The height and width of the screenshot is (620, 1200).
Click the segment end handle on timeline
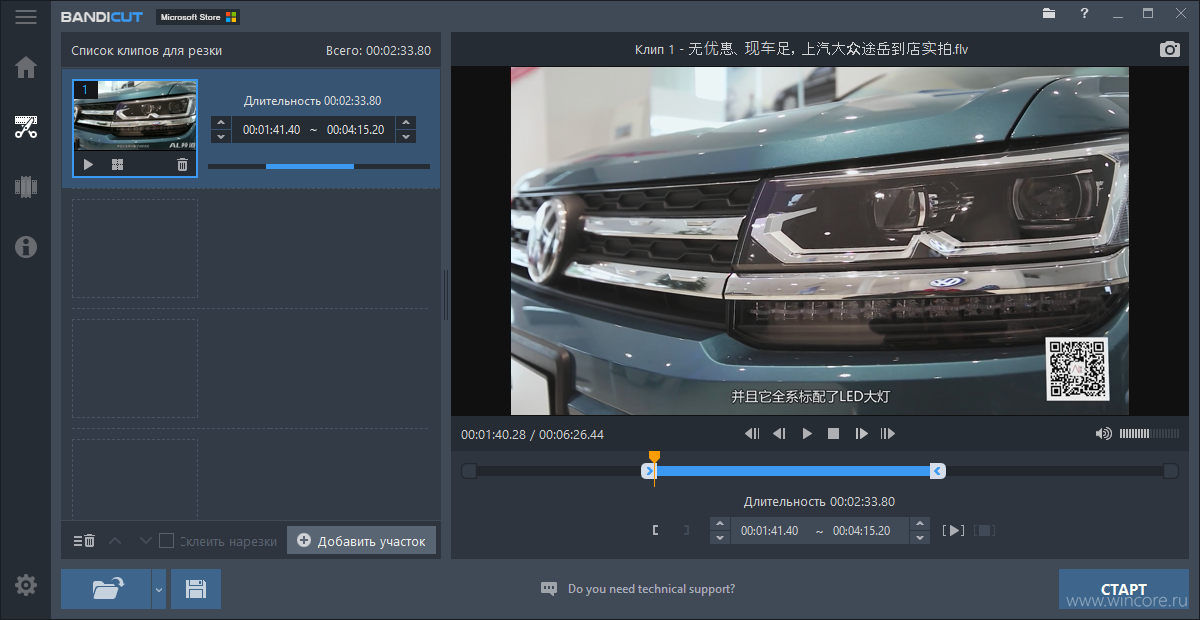tap(937, 471)
